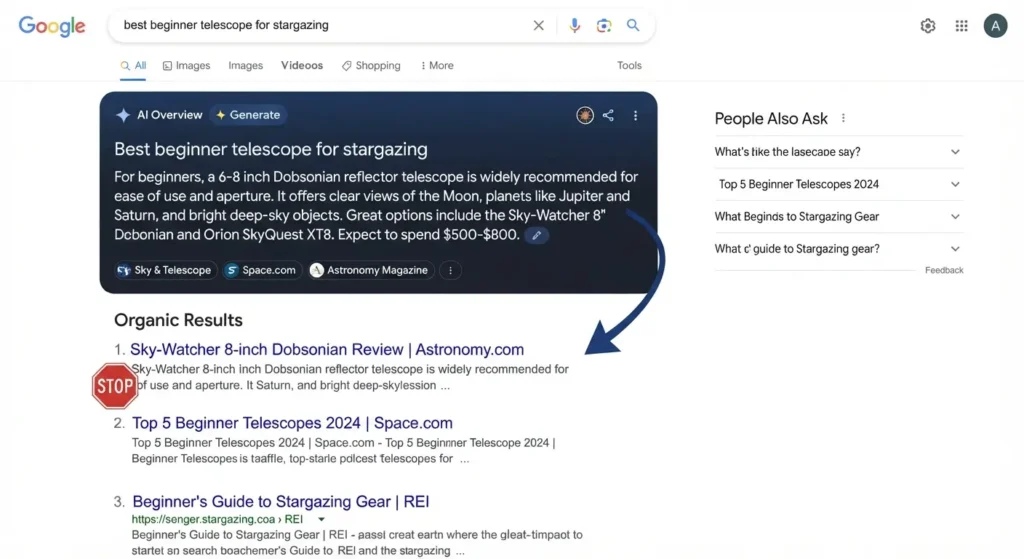Expand "What's like the lasecape say?" question

(838, 152)
